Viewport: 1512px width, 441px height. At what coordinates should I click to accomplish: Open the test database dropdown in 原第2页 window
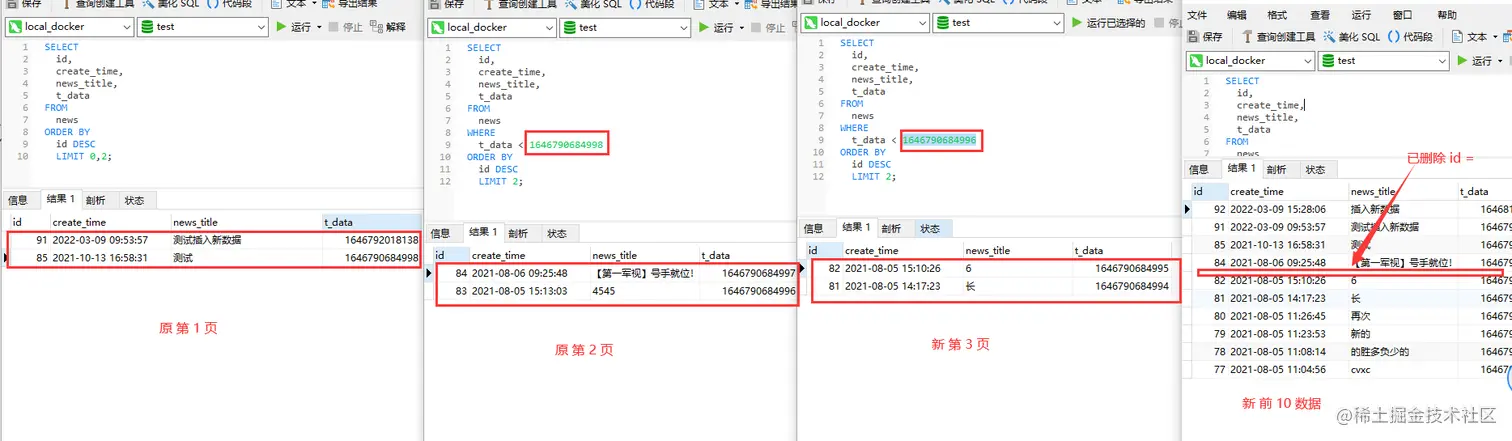coord(624,28)
